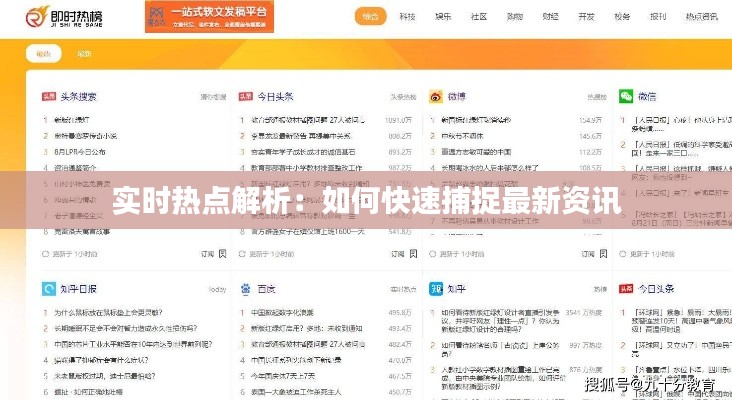This screenshot has width=732, height=400.
Task: Switch to the 科技 category tab
Action: [x=407, y=16]
